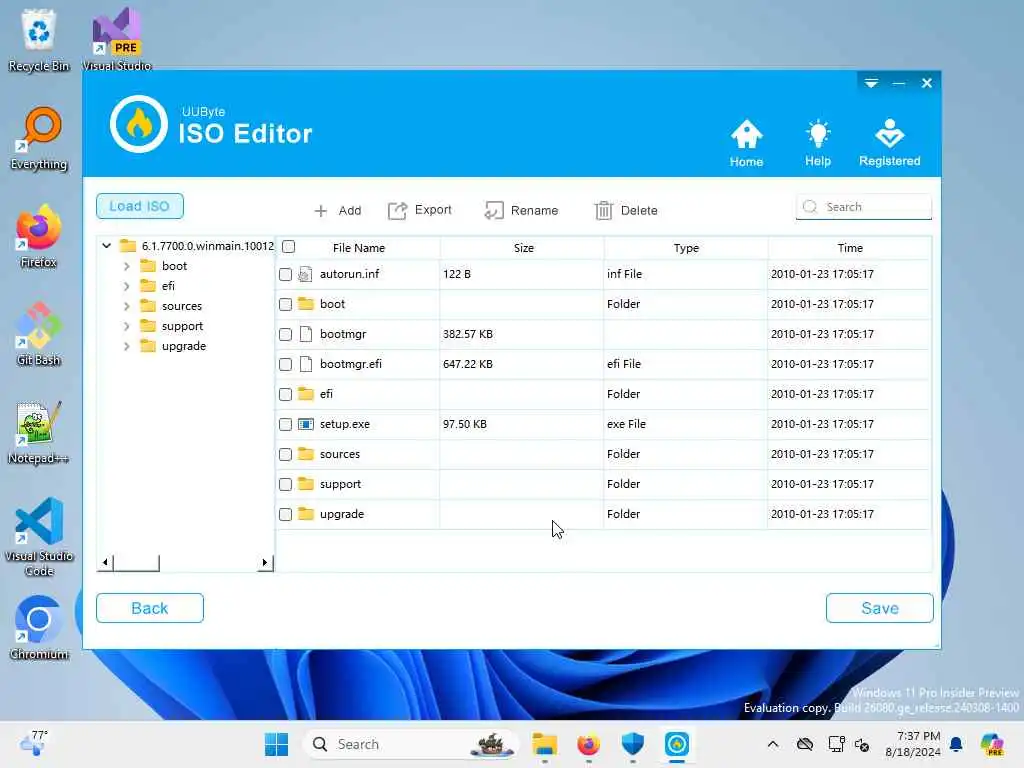The height and width of the screenshot is (768, 1024).
Task: Tick the select-all checkbox in the header
Action: pos(289,247)
